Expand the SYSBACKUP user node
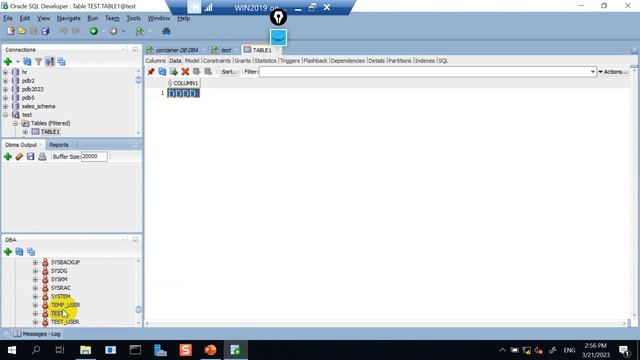This screenshot has height=360, width=640. (x=35, y=262)
